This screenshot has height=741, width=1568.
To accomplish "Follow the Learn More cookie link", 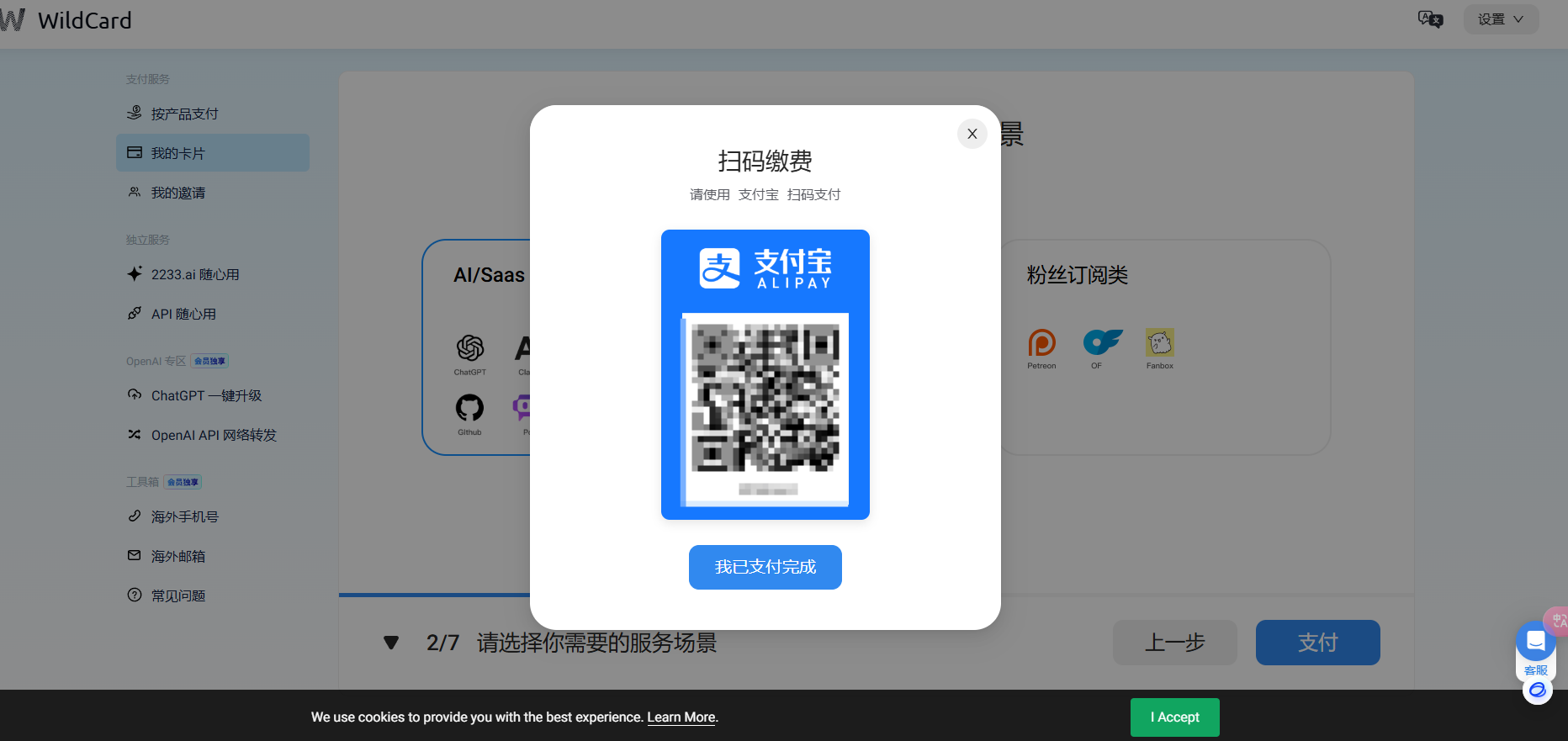I will coord(681,717).
